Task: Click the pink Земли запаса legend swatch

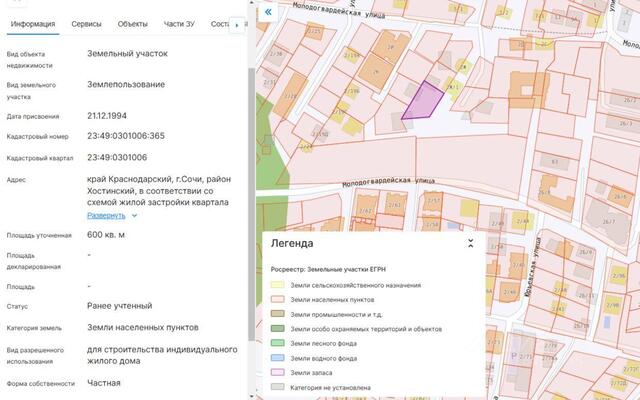Action: pyautogui.click(x=277, y=372)
